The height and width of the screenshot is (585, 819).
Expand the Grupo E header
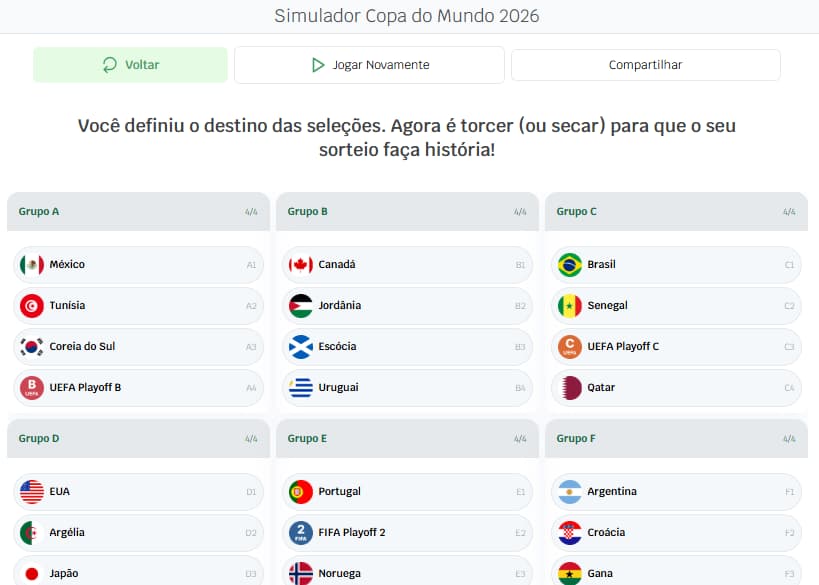click(406, 438)
